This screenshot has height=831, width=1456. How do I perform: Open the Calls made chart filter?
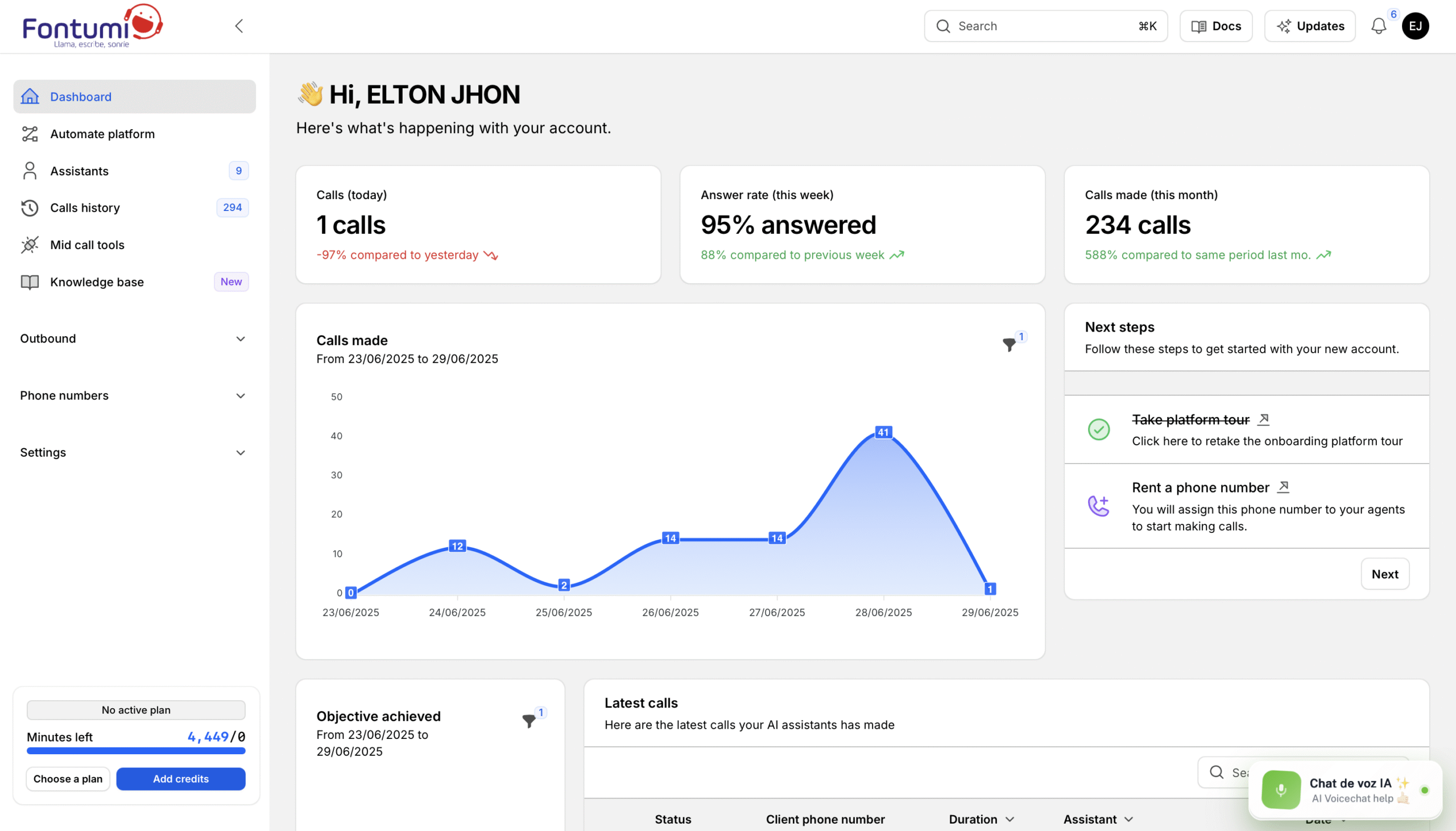[1009, 345]
